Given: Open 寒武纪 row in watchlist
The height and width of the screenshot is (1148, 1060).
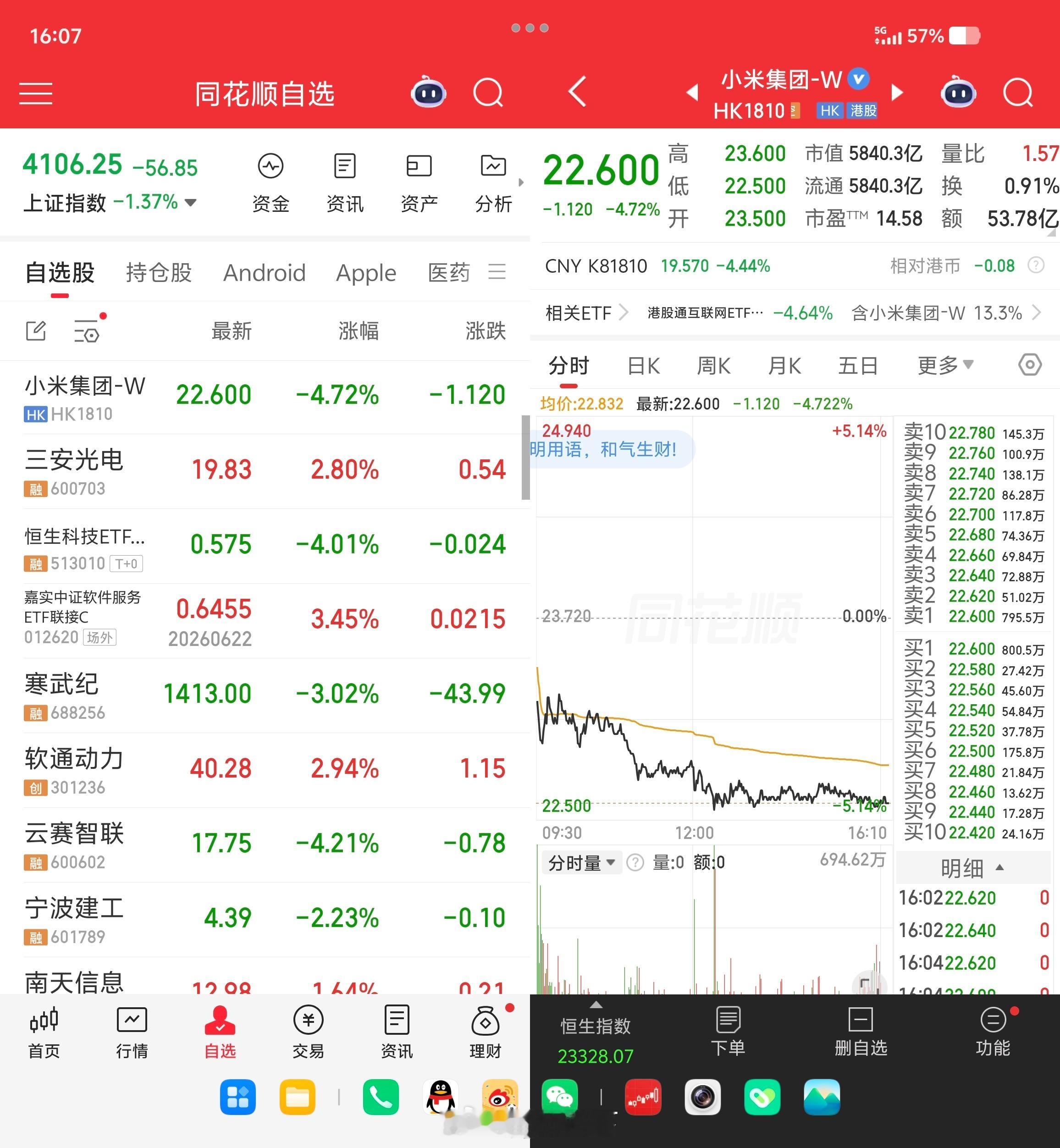Looking at the screenshot, I should coord(265,695).
